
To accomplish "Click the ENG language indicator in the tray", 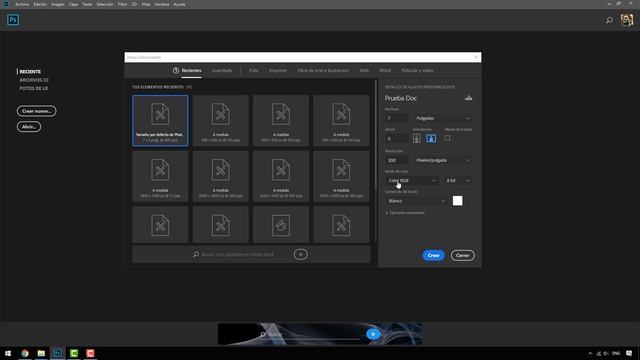I will point(616,353).
